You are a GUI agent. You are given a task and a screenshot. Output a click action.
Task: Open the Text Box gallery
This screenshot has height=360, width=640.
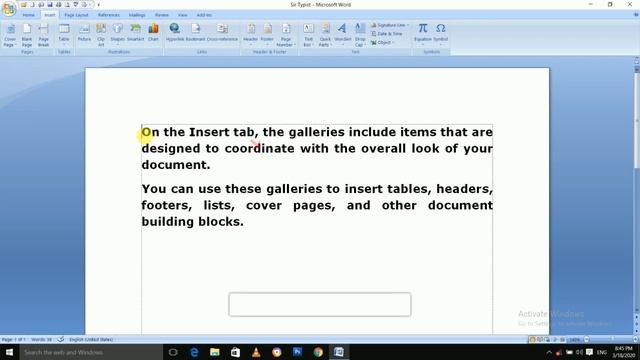(308, 35)
